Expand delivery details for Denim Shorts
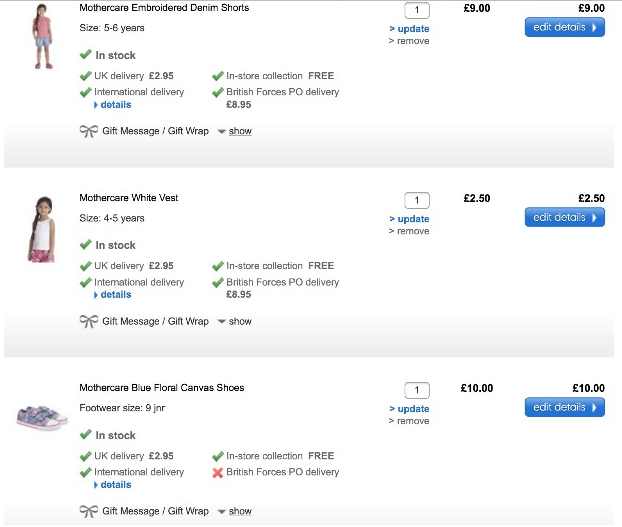 tap(116, 105)
